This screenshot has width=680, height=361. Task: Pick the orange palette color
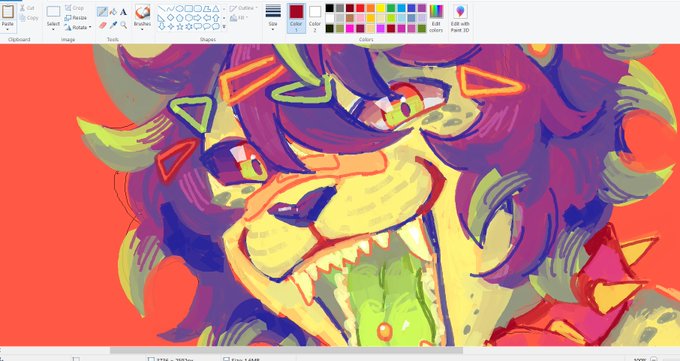pyautogui.click(x=370, y=8)
